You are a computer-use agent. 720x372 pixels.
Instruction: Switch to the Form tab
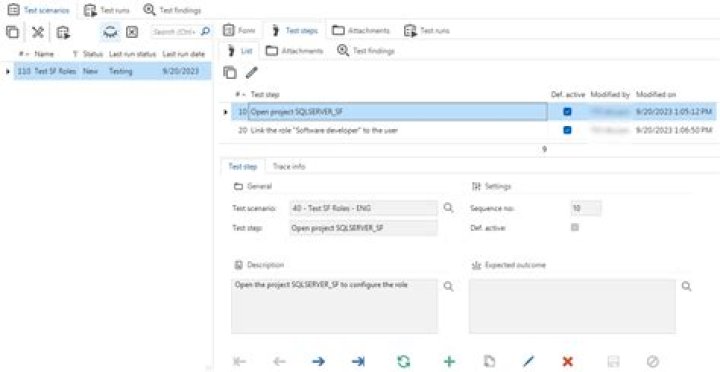click(240, 31)
